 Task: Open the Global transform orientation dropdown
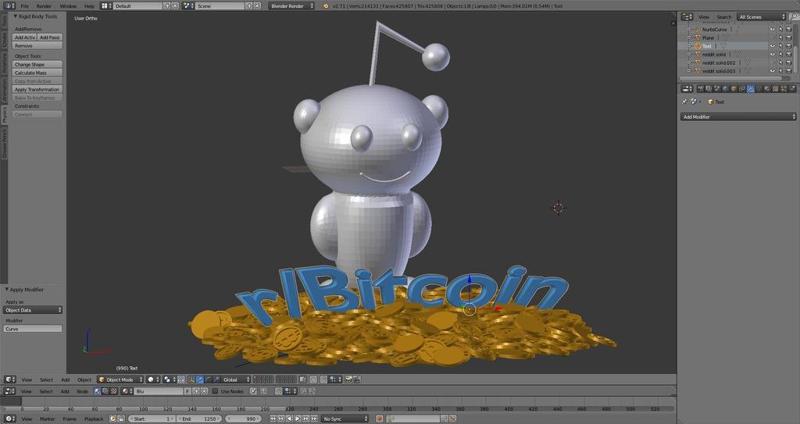pos(236,380)
